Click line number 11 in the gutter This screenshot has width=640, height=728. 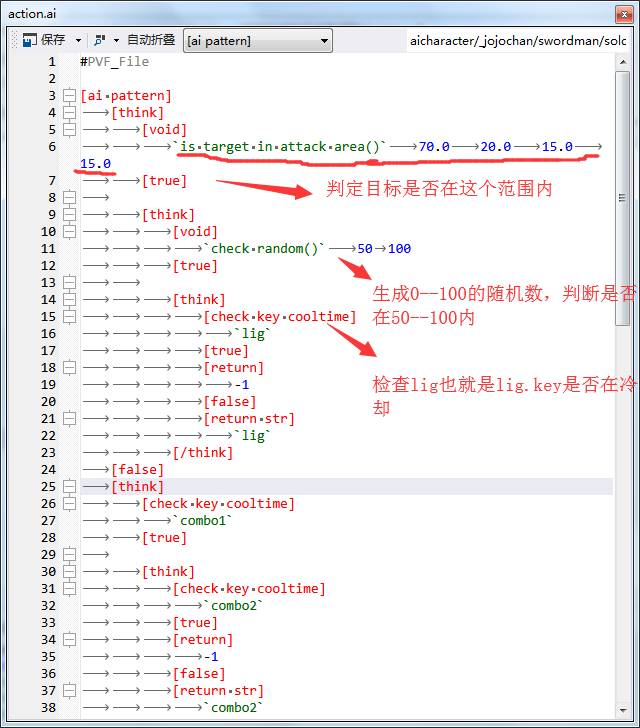tap(48, 249)
